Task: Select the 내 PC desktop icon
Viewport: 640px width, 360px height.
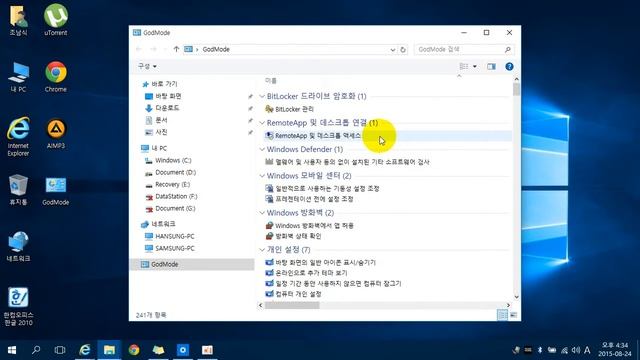Action: (18, 77)
